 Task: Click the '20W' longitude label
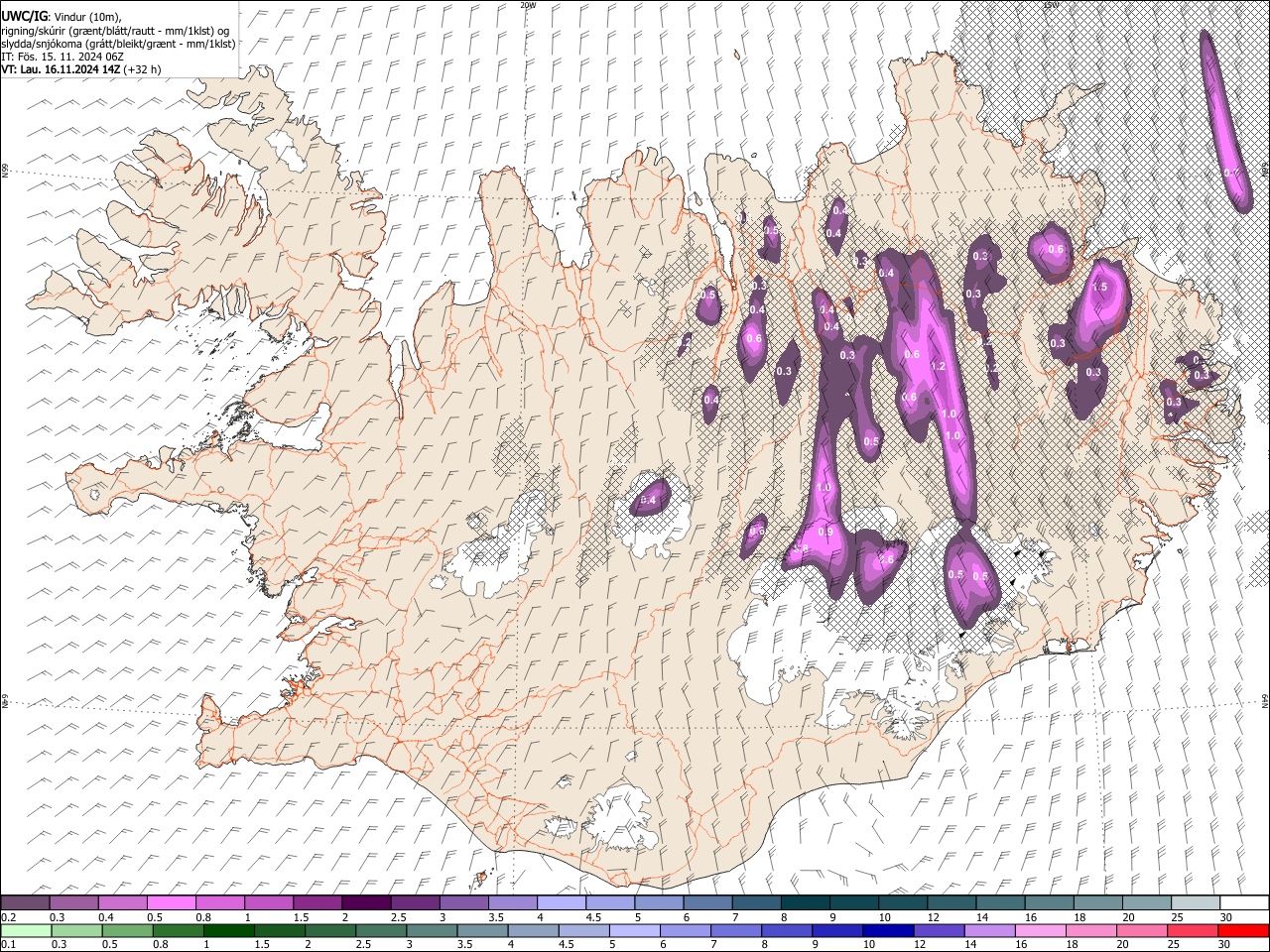528,5
